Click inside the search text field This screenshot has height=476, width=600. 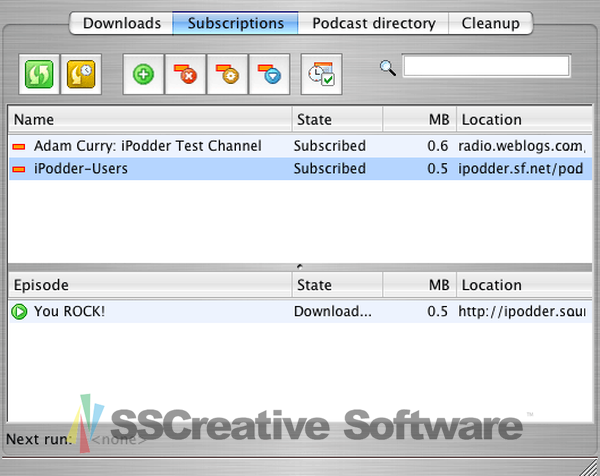click(486, 66)
